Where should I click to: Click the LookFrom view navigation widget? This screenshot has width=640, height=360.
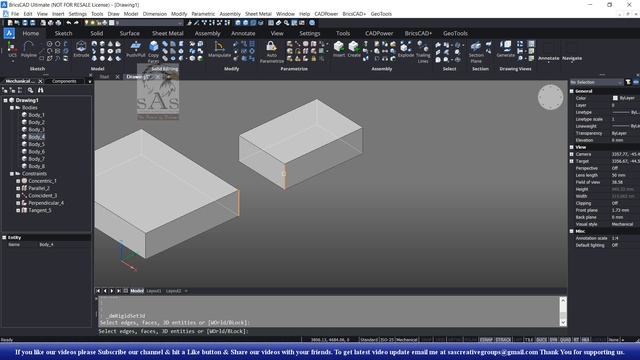[x=550, y=97]
